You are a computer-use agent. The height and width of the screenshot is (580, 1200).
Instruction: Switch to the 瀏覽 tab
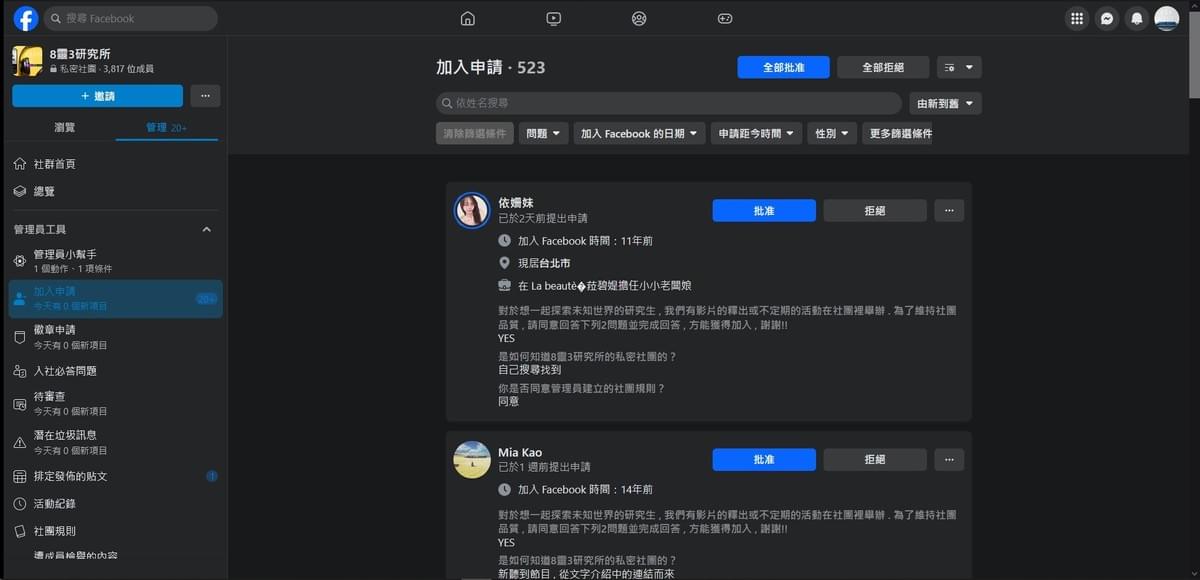pos(64,127)
